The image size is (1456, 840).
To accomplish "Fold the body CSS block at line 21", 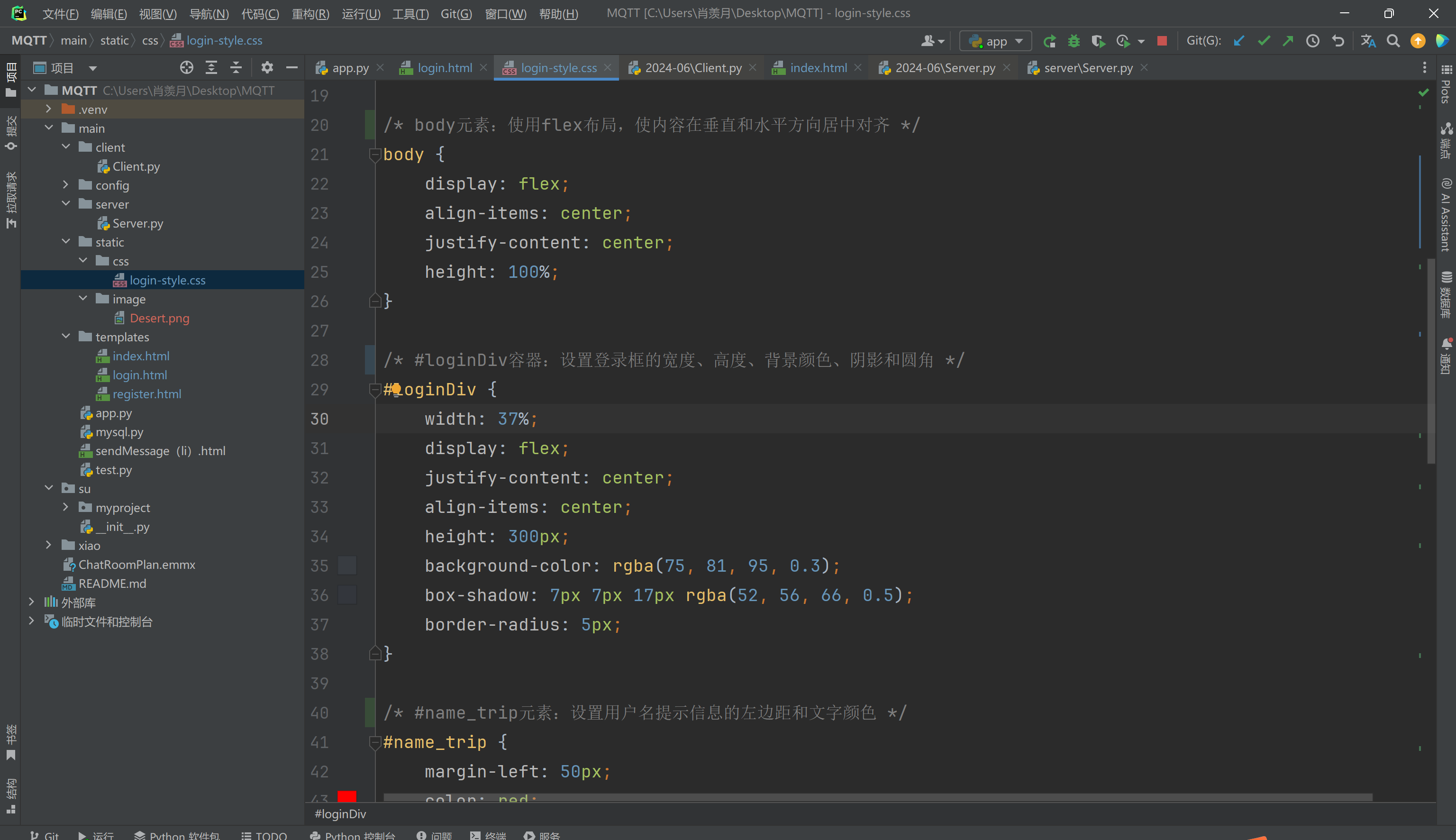I will (375, 155).
